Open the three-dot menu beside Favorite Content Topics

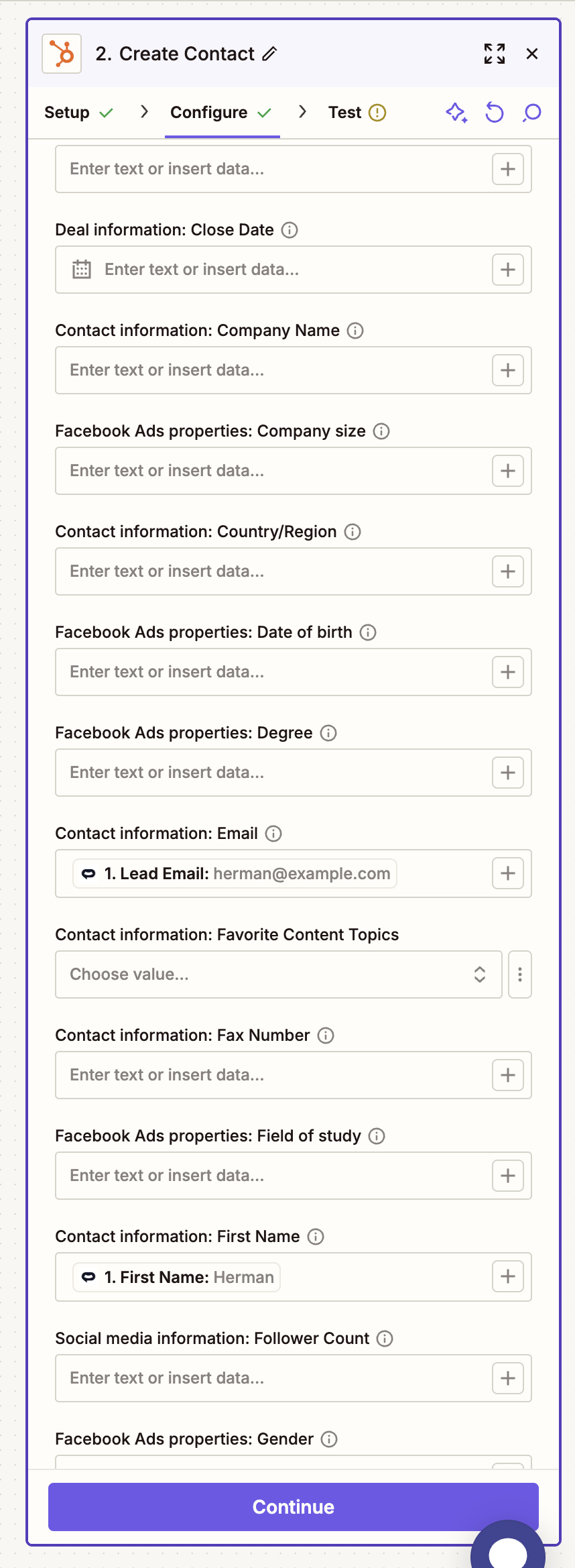click(x=519, y=974)
